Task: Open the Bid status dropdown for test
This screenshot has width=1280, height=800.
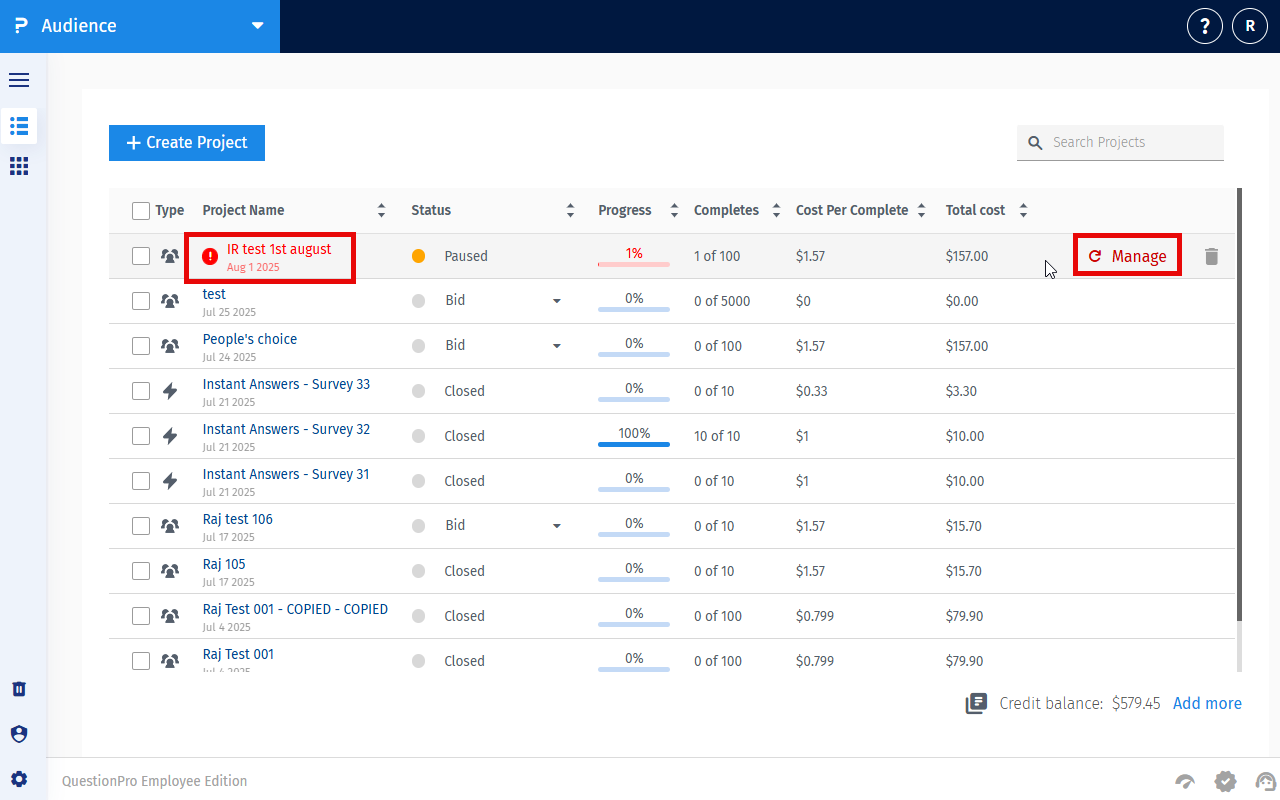Action: pyautogui.click(x=557, y=301)
